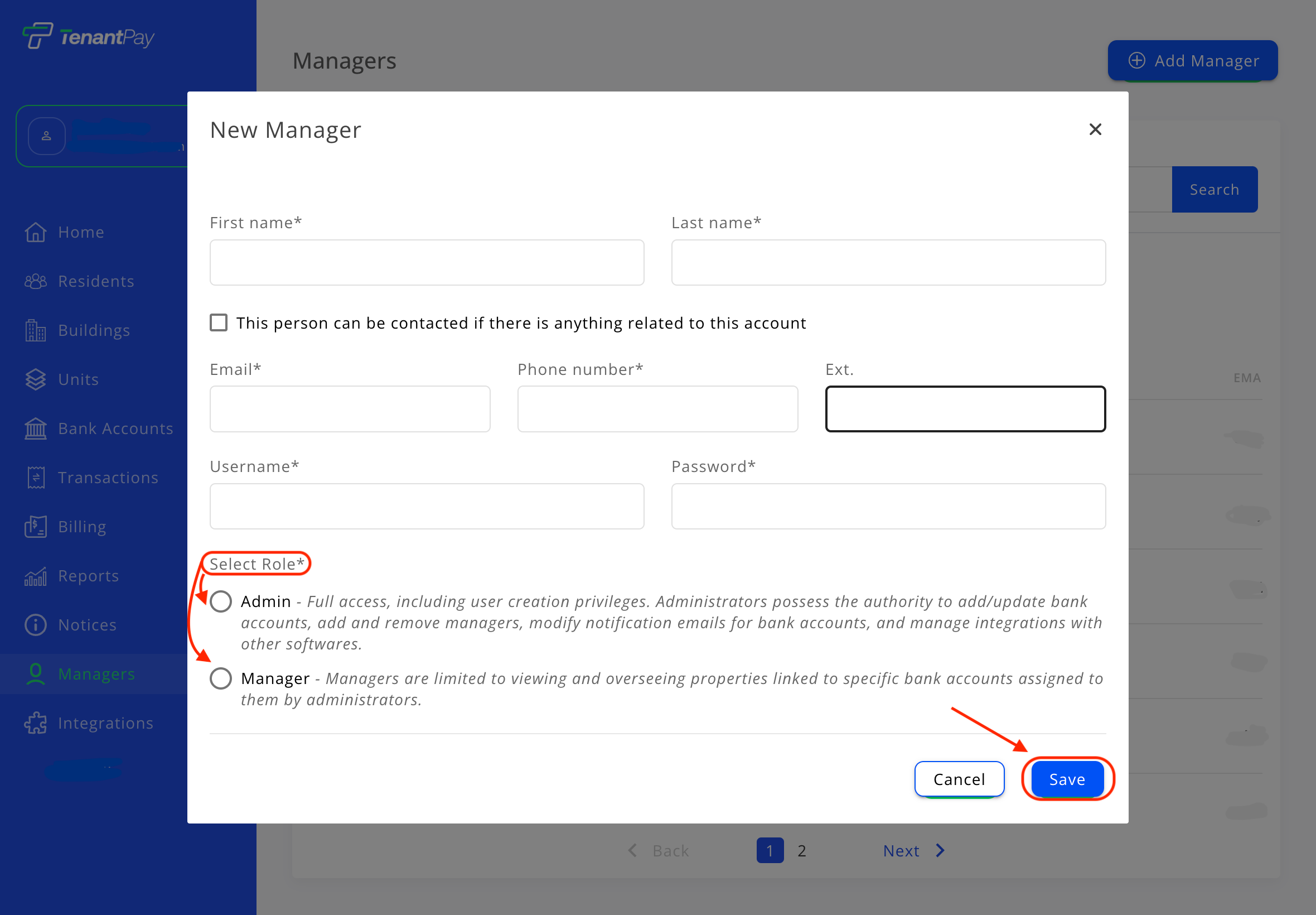
Task: Go to page 2 in pagination
Action: tap(801, 851)
